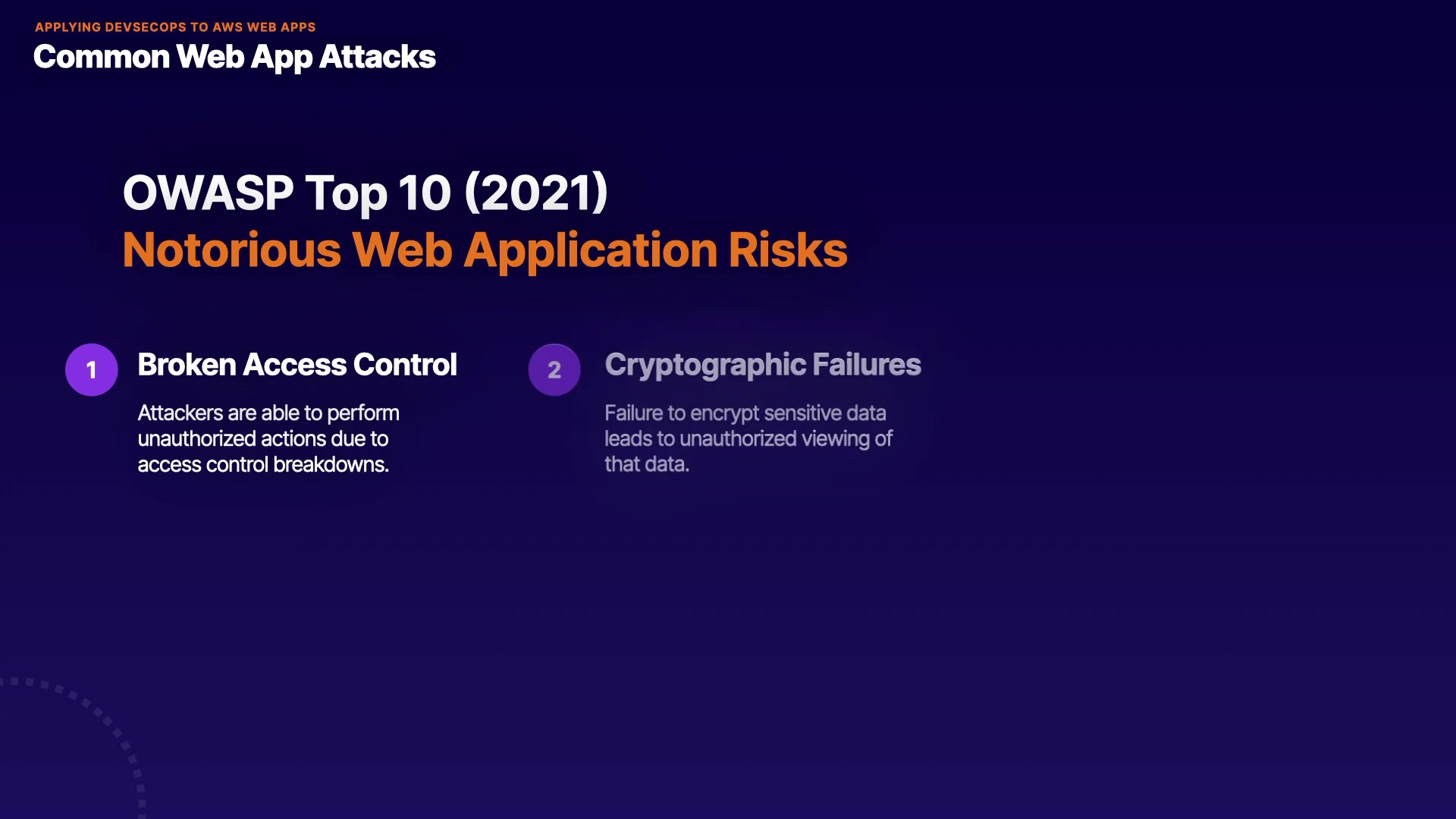Click the "Applying DevSecOps to AWS Web Apps" label
Viewport: 1456px width, 819px height.
[x=175, y=27]
